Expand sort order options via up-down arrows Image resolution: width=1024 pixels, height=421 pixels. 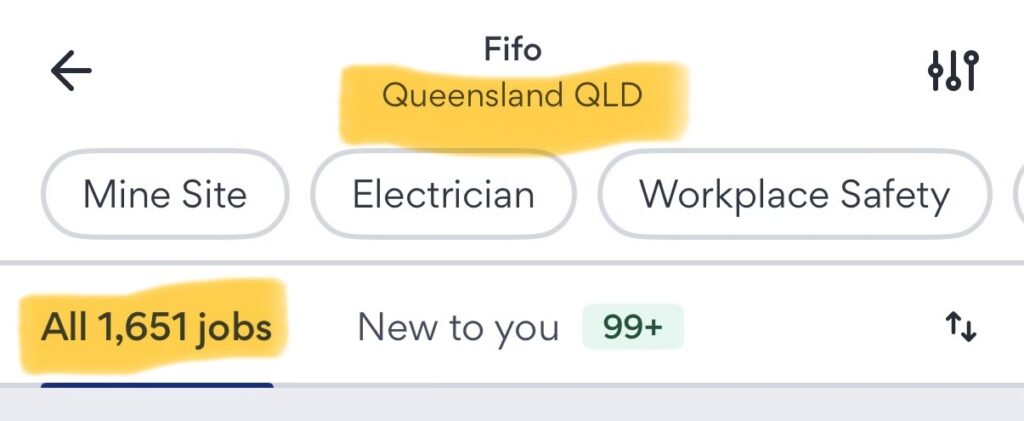(960, 327)
